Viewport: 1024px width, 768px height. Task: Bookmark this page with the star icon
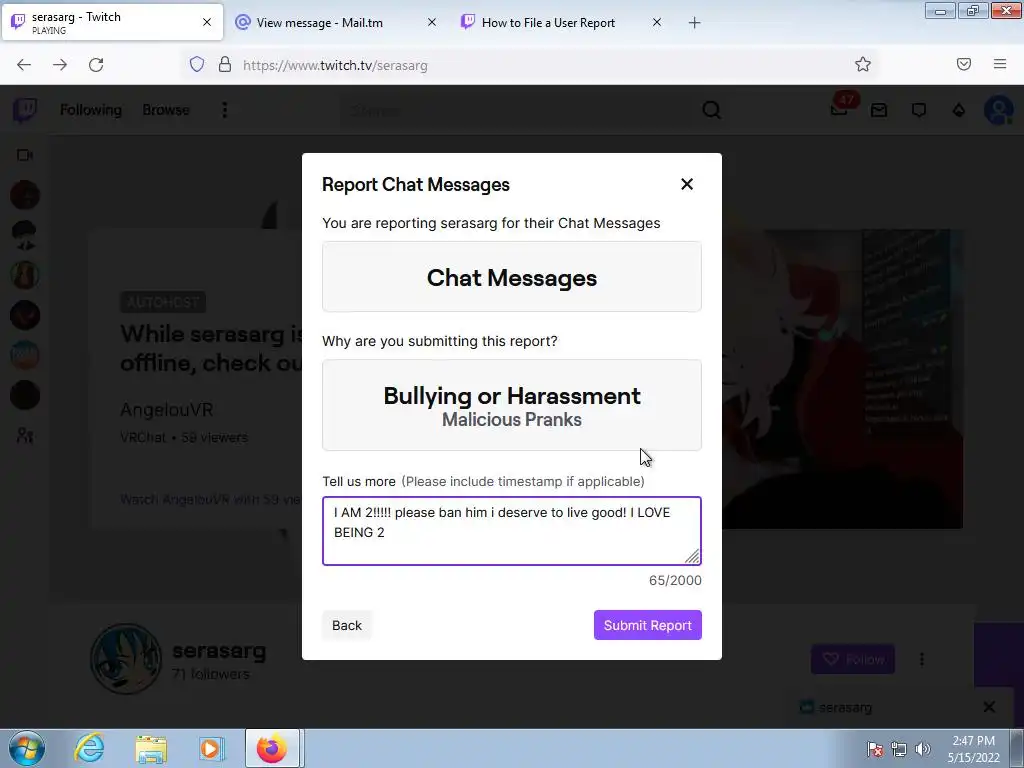(x=863, y=64)
